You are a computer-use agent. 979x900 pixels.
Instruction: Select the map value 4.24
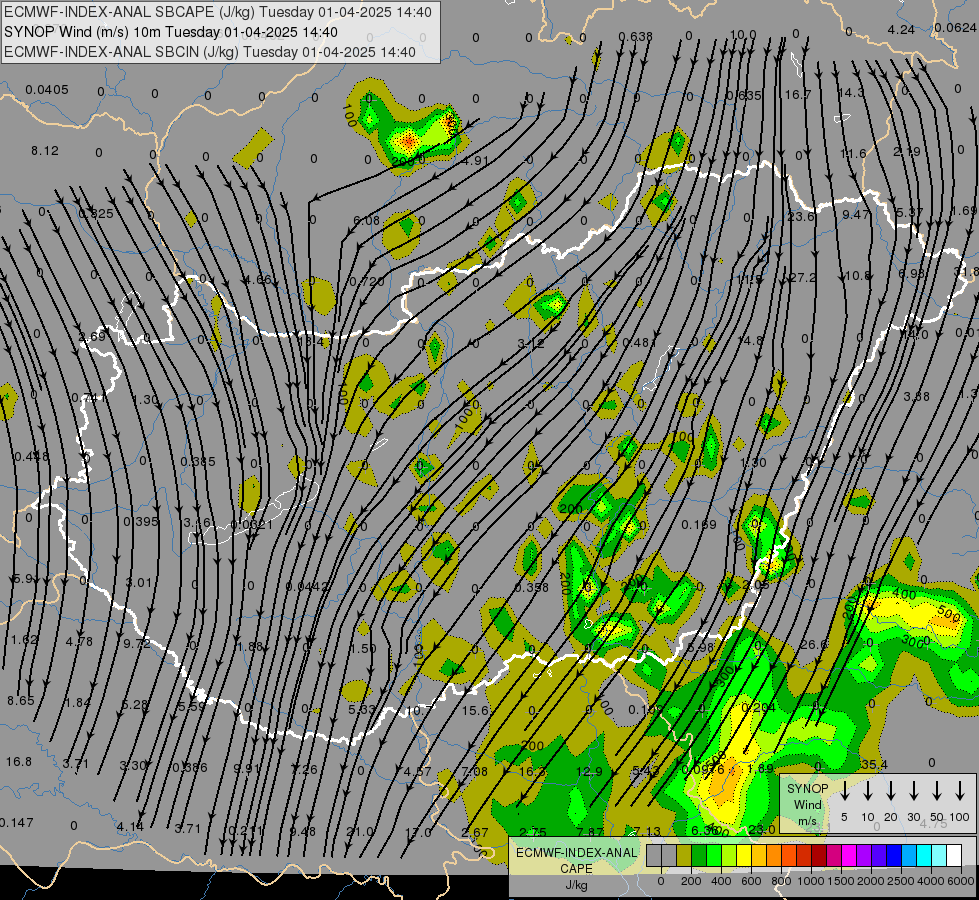[901, 29]
